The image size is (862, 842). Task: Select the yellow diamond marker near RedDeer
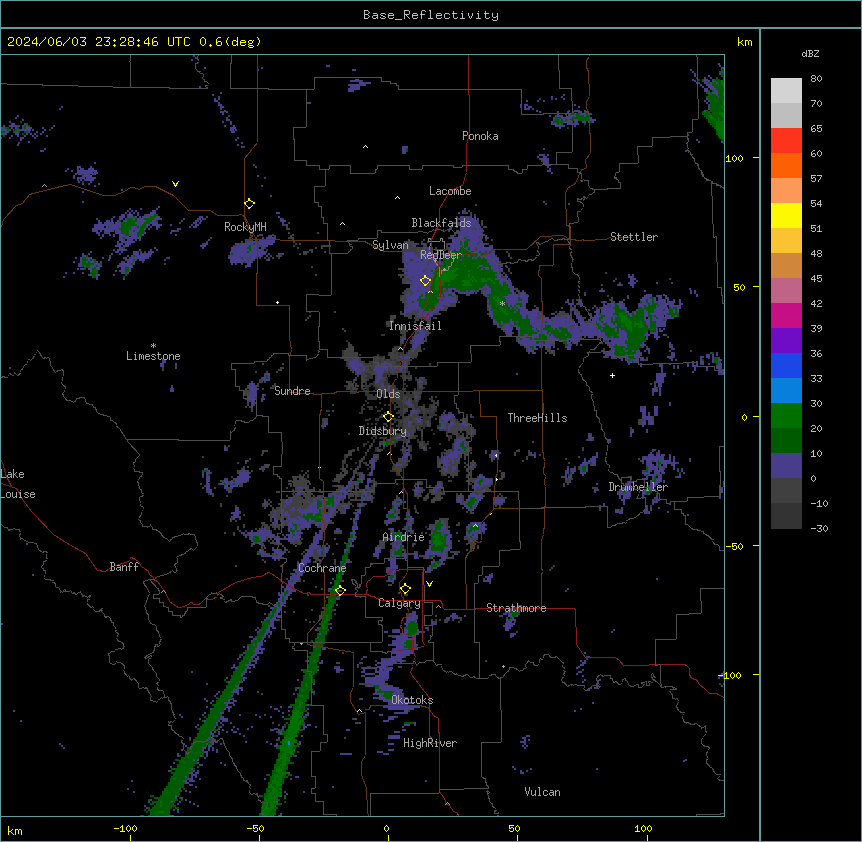425,280
